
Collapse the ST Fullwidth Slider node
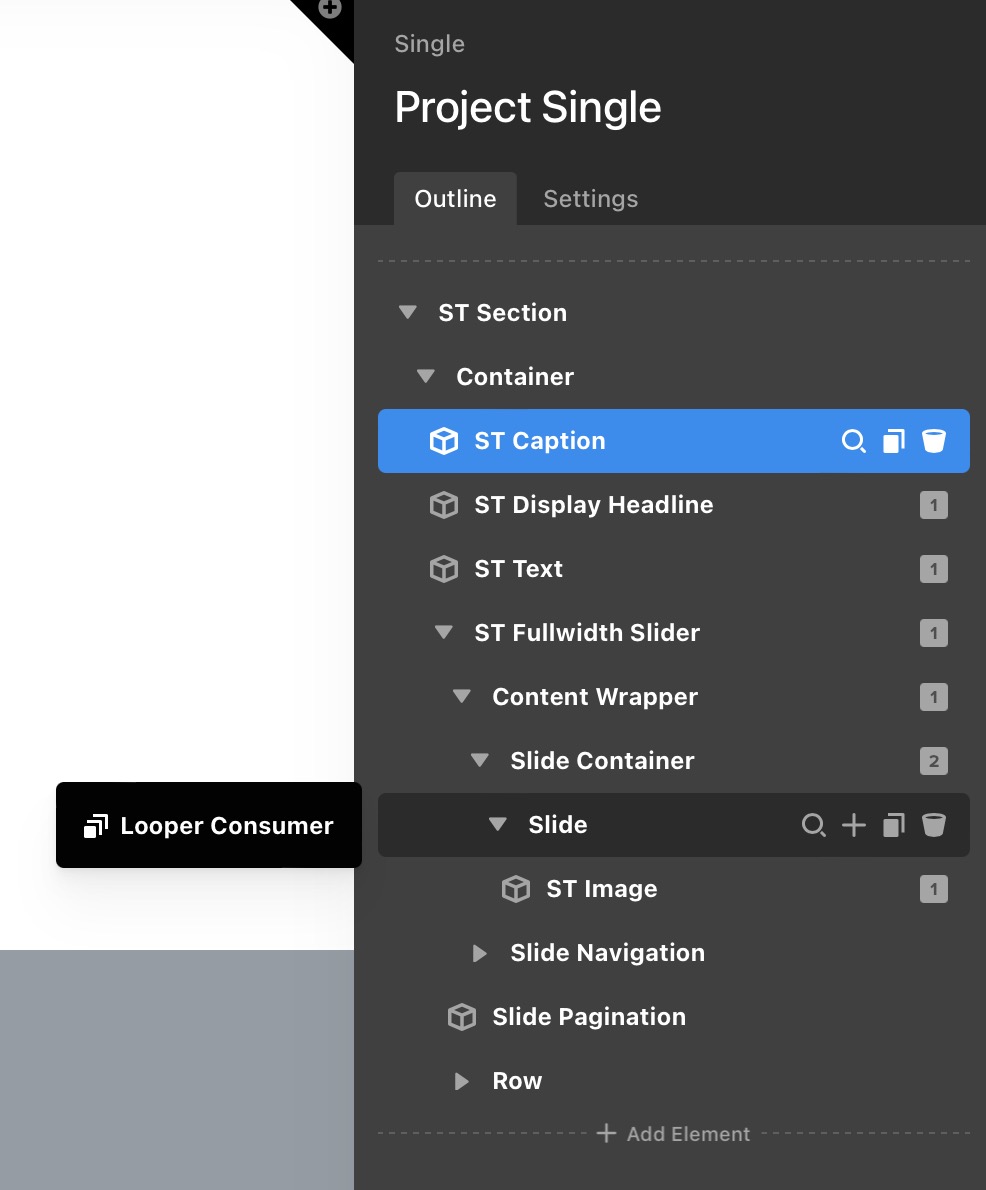(443, 633)
